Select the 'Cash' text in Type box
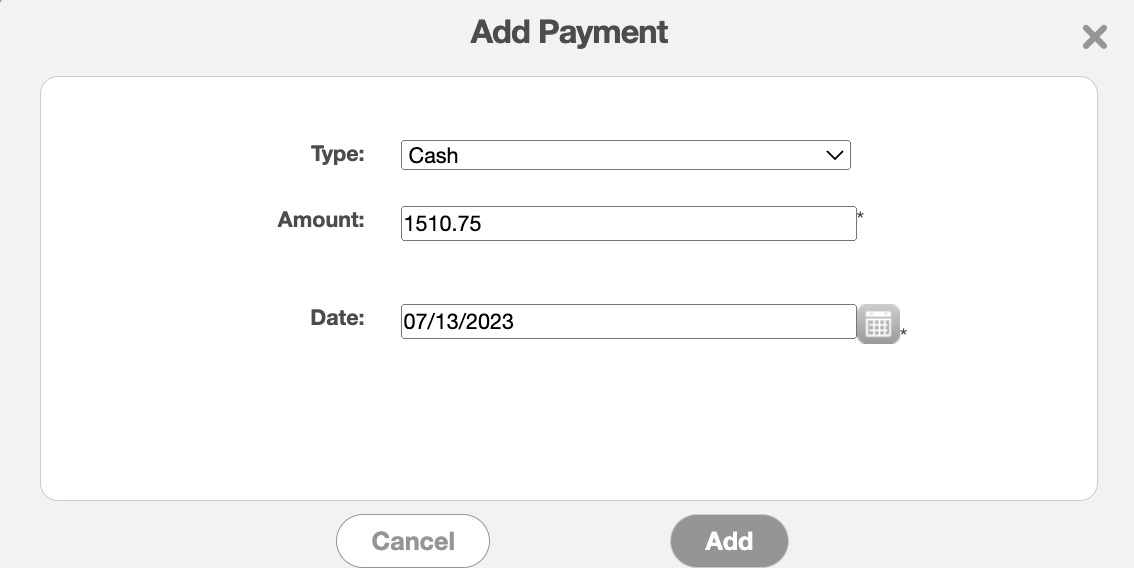Viewport: 1134px width, 568px height. 434,156
